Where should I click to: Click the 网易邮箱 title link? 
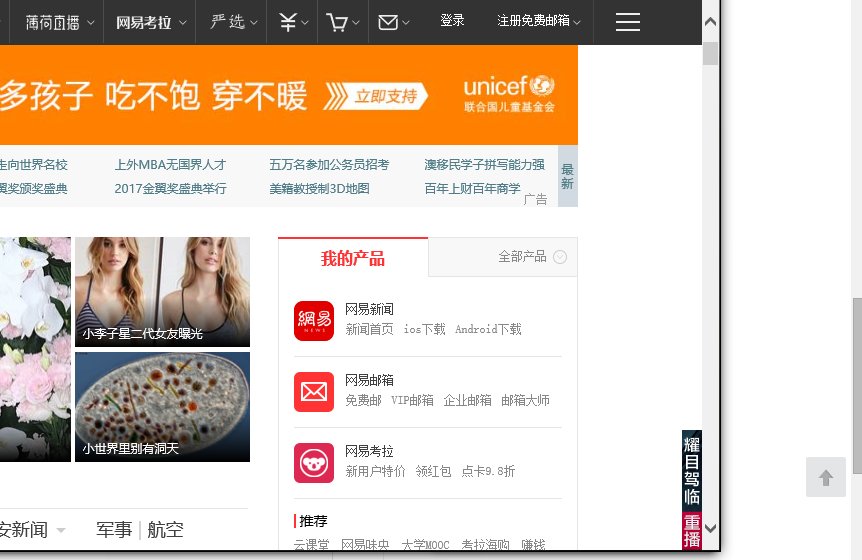tap(369, 380)
